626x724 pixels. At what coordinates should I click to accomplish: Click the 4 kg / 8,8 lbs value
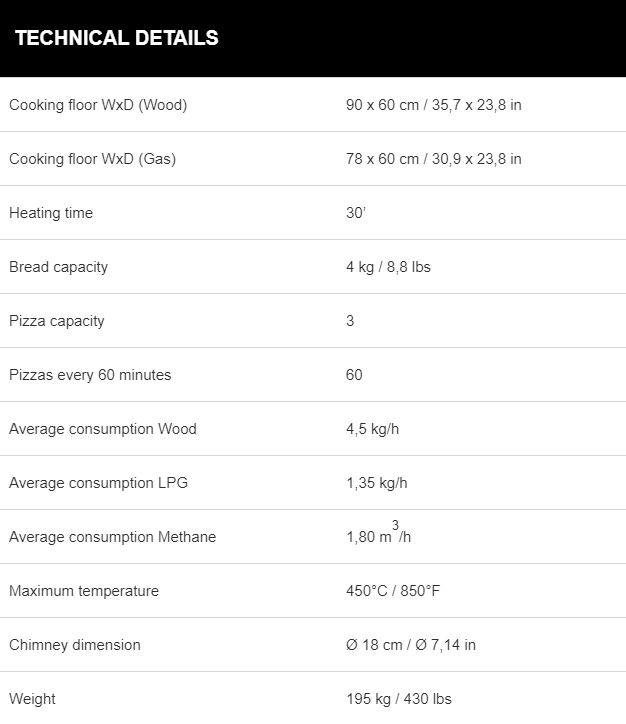pos(388,267)
